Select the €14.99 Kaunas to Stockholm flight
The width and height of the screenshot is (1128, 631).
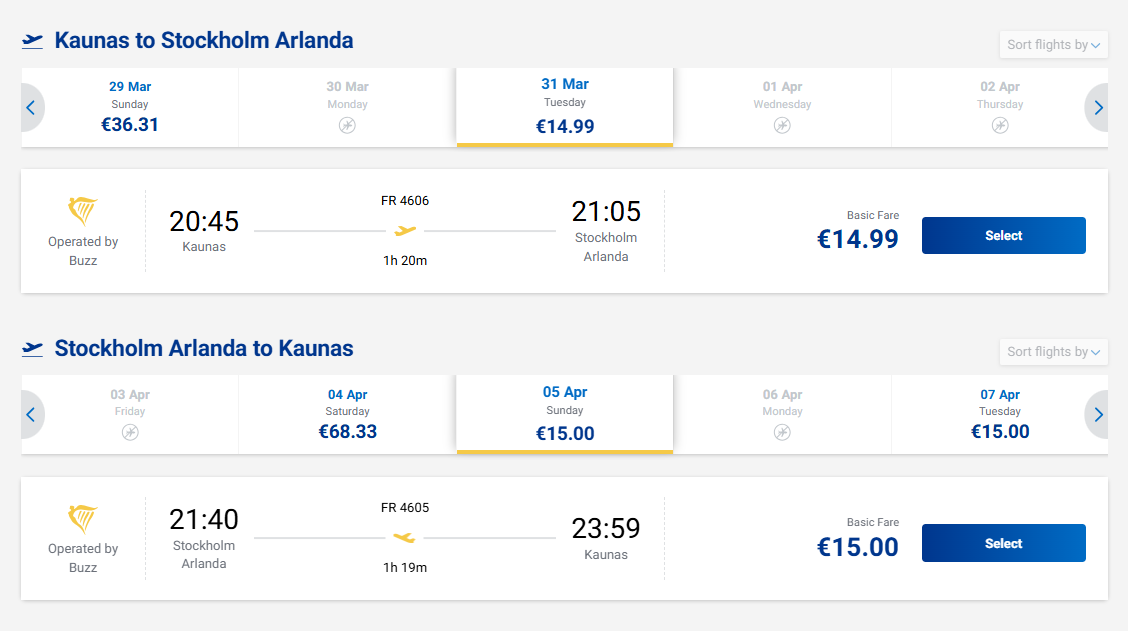[x=1003, y=236]
